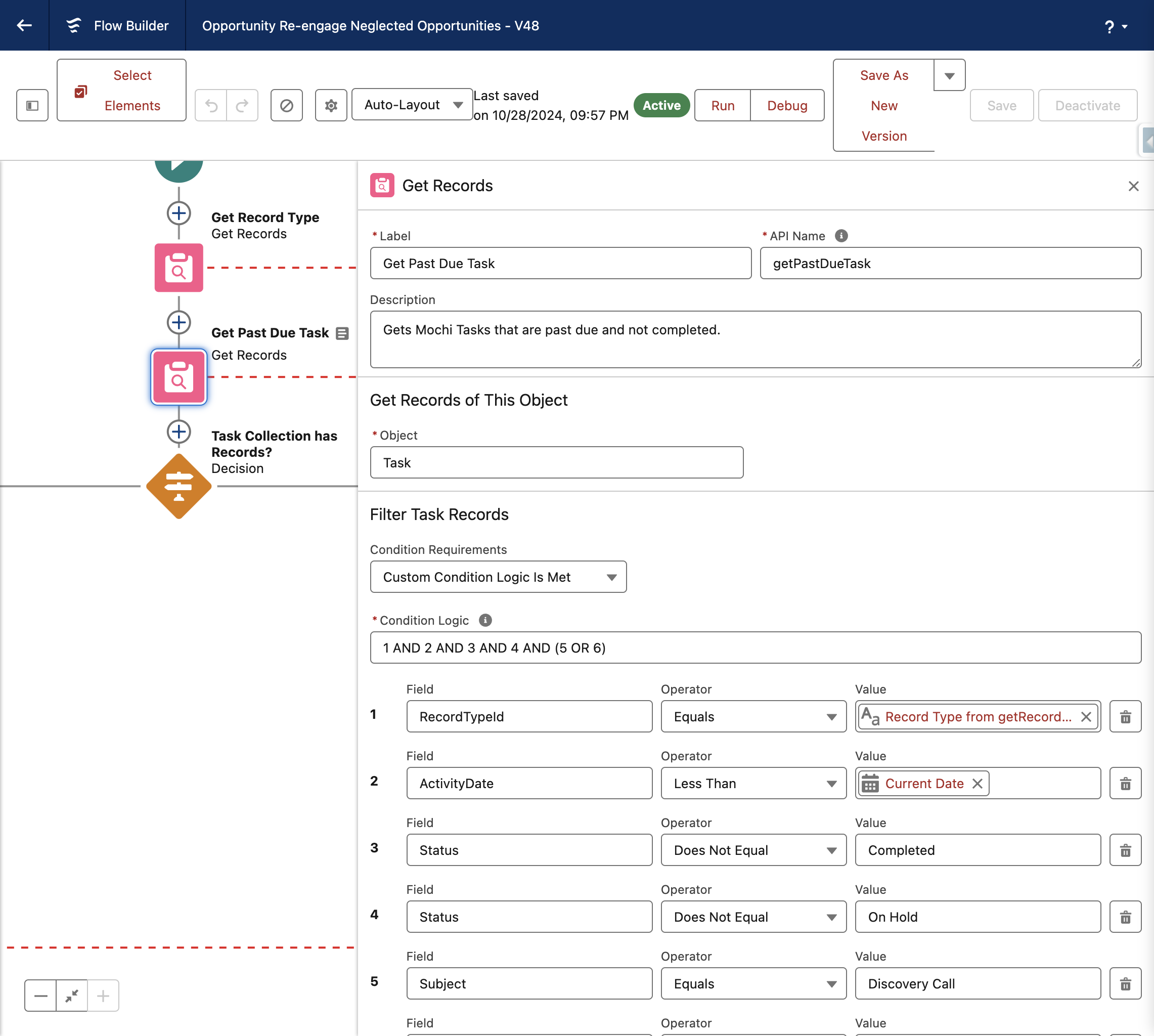Click Save As New Version
1154x1036 pixels.
(x=884, y=105)
